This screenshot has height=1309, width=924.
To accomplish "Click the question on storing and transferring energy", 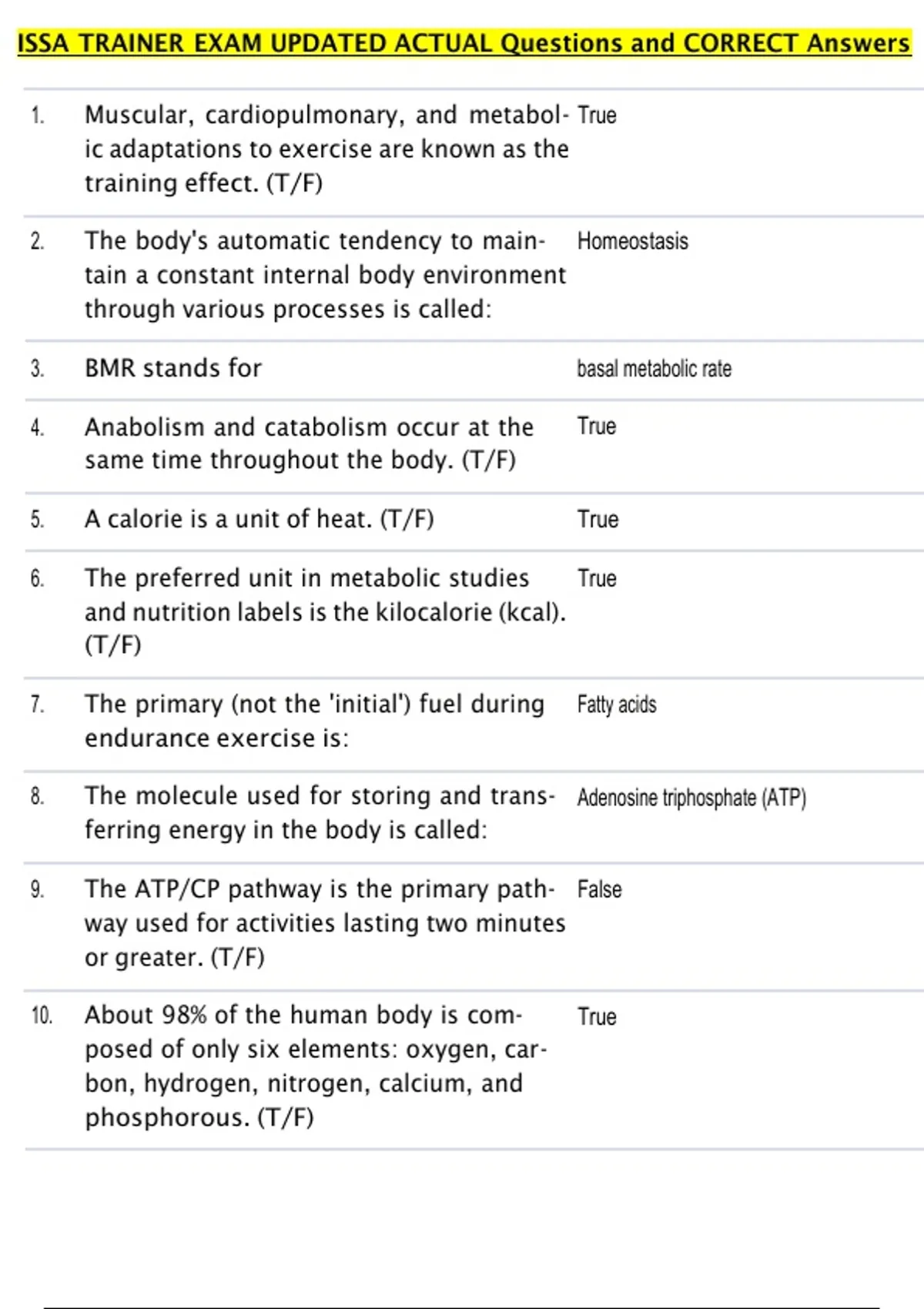I will pos(320,813).
